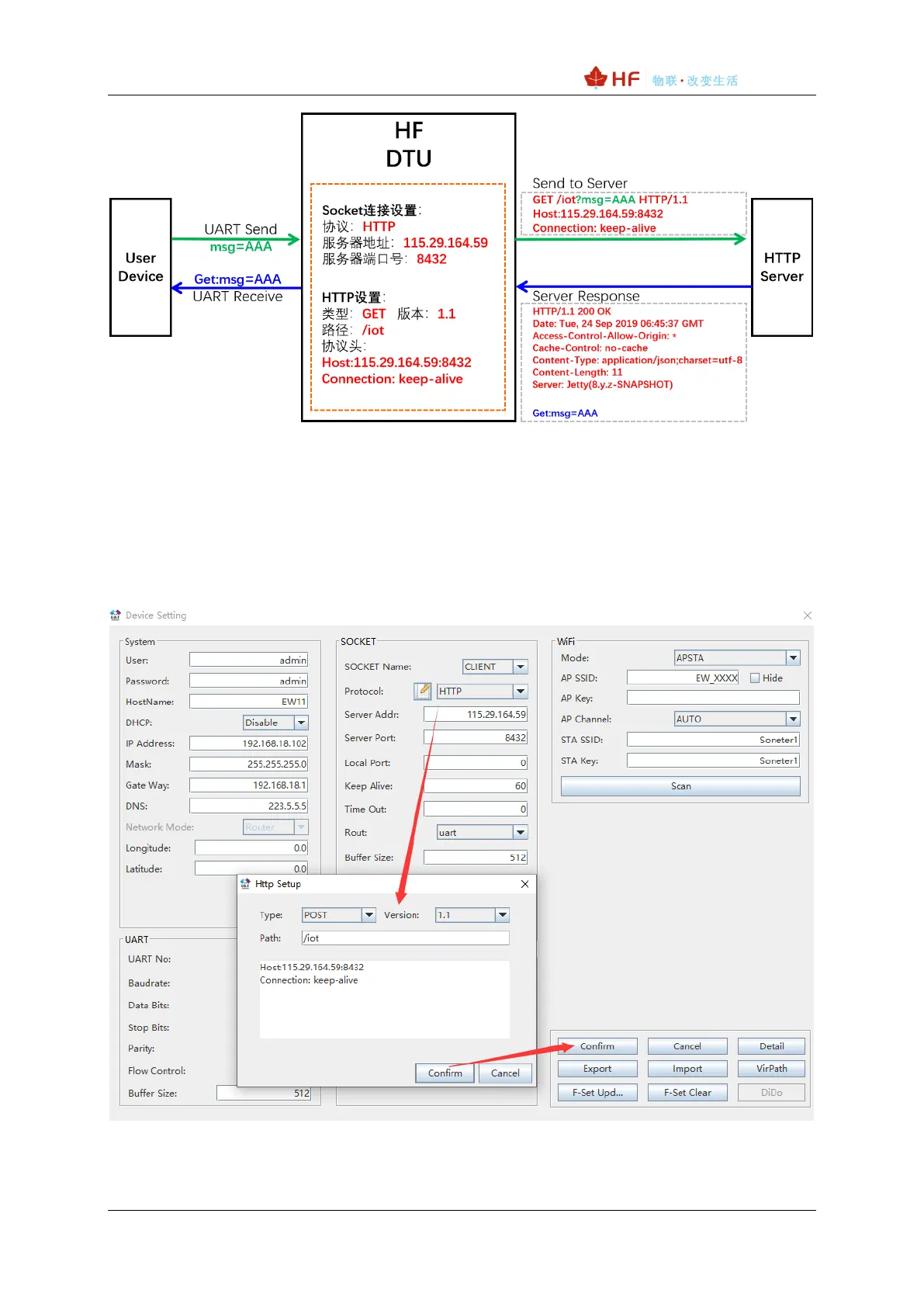
Task: Click the Server Addr field
Action: [476, 714]
